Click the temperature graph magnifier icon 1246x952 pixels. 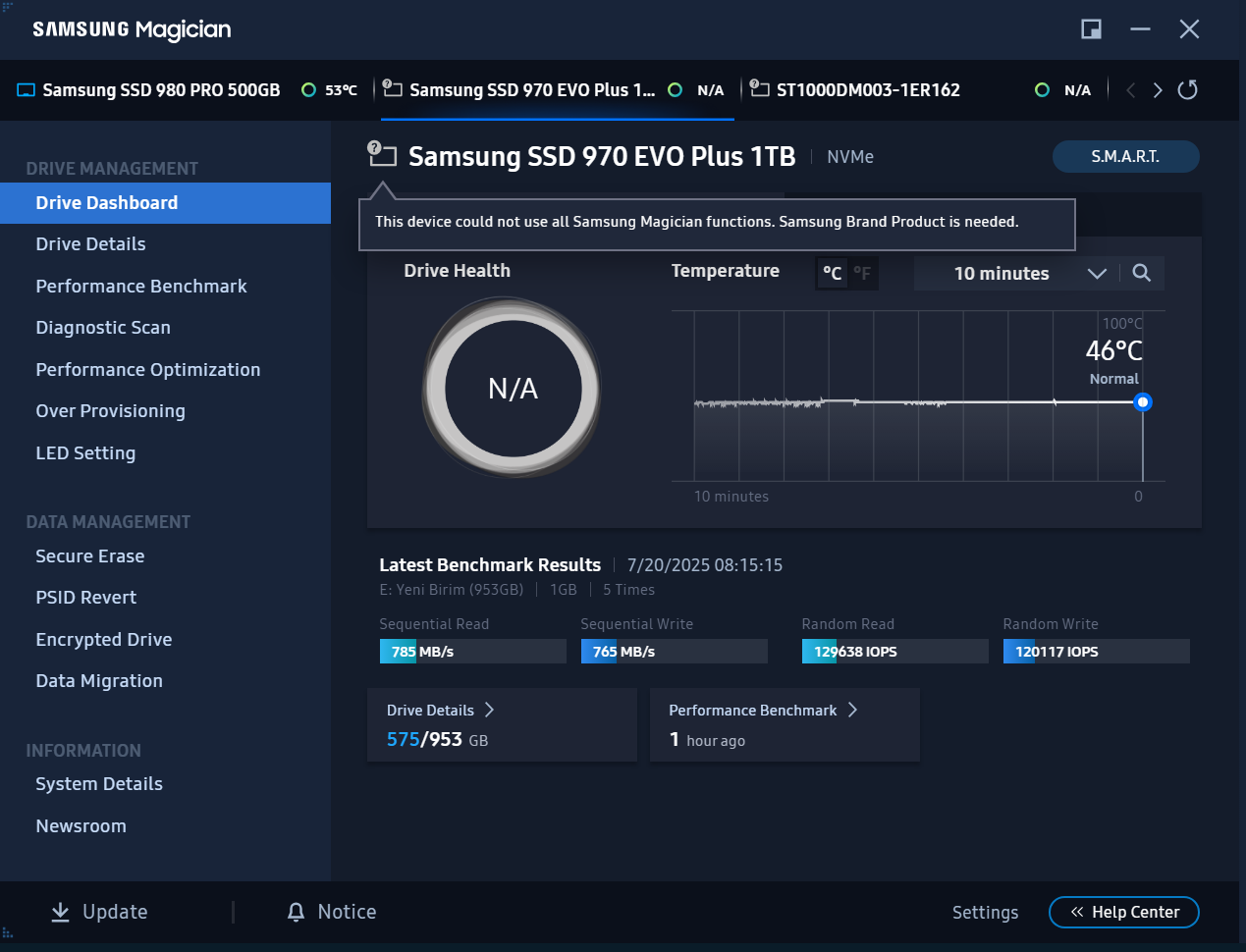click(1141, 273)
